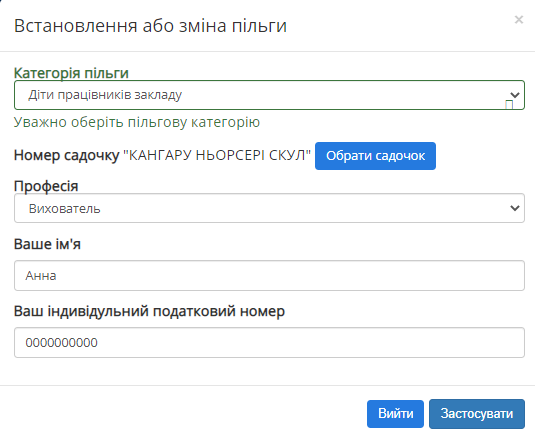
Task: Click the Ваш індивідульний податковий номер label
Action: pos(149,311)
